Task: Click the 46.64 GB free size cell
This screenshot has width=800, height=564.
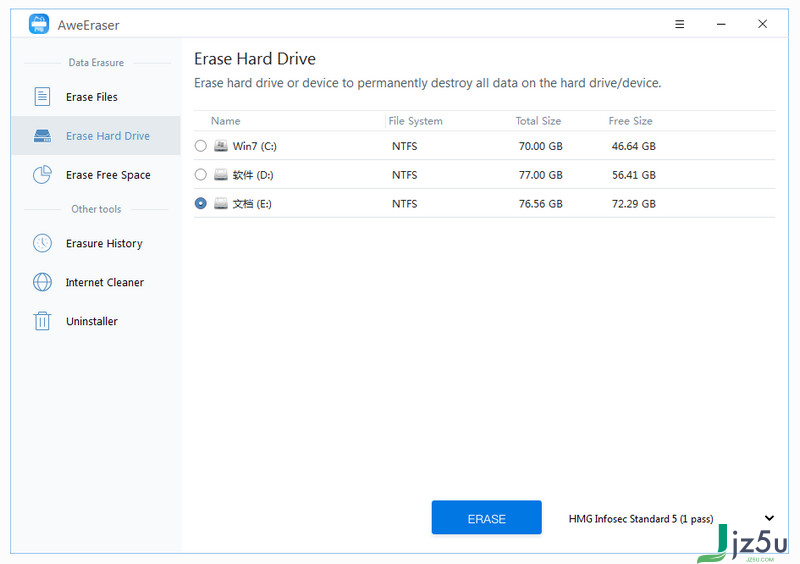Action: click(x=634, y=146)
